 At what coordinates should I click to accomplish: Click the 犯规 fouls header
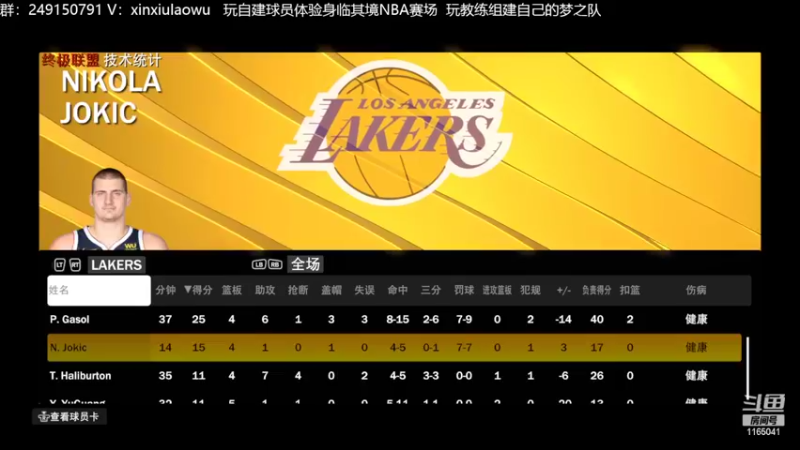click(530, 290)
